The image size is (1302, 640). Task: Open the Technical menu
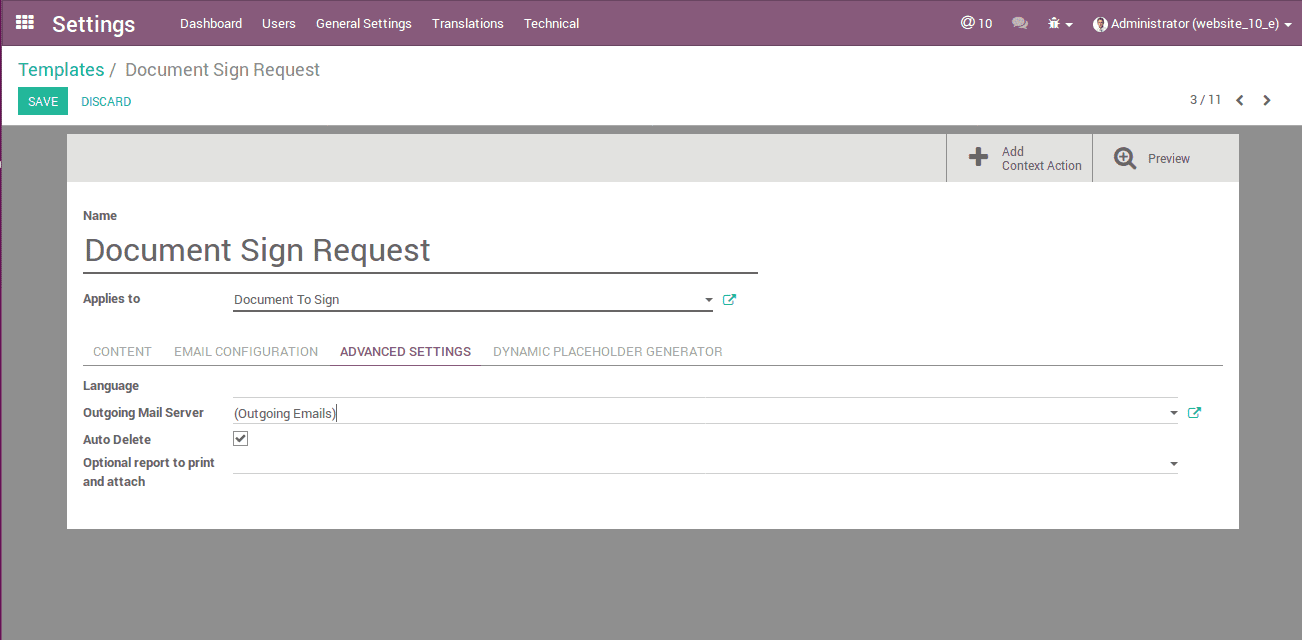coord(551,23)
